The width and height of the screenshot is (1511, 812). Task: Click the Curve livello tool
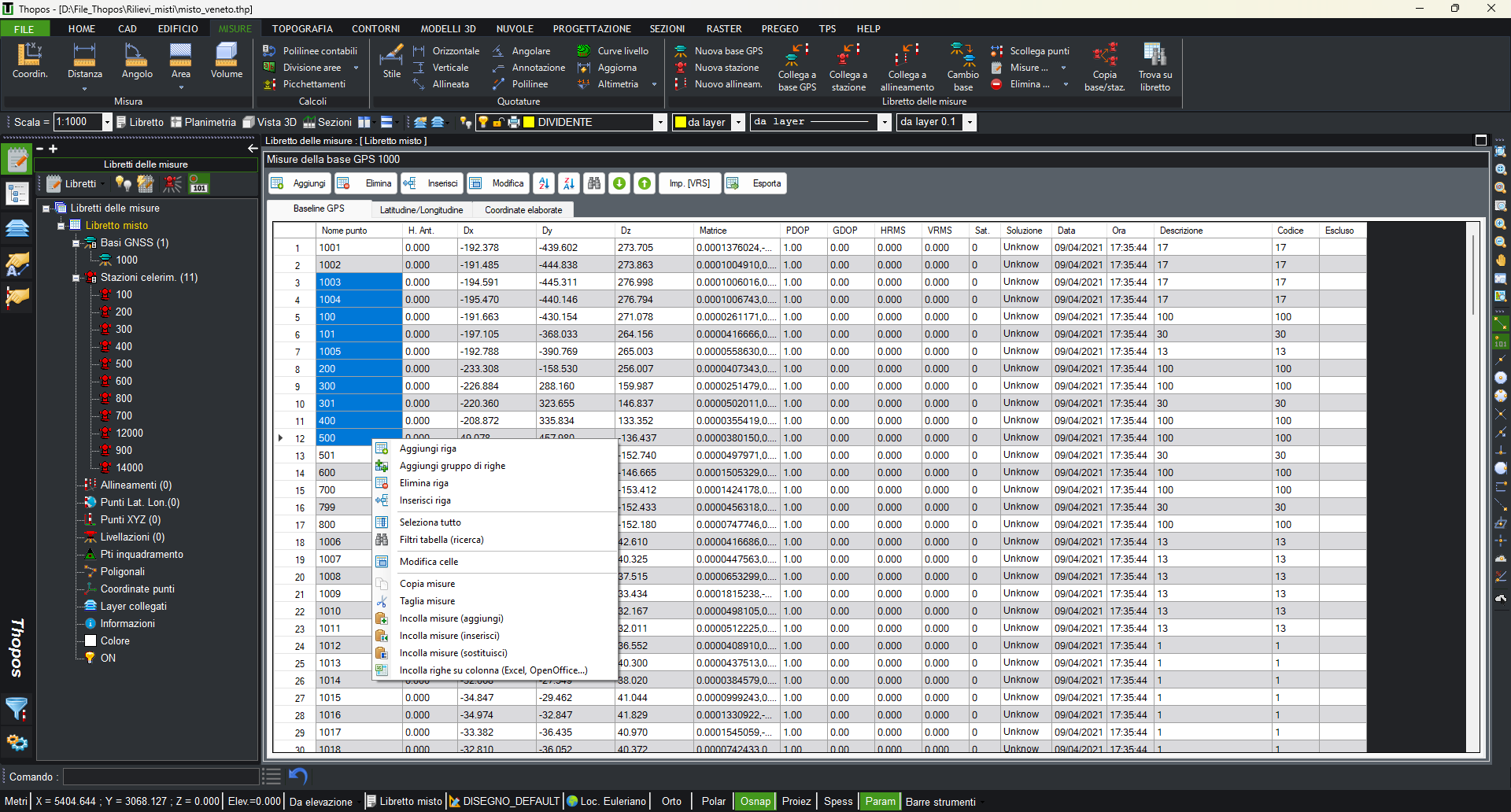(613, 51)
